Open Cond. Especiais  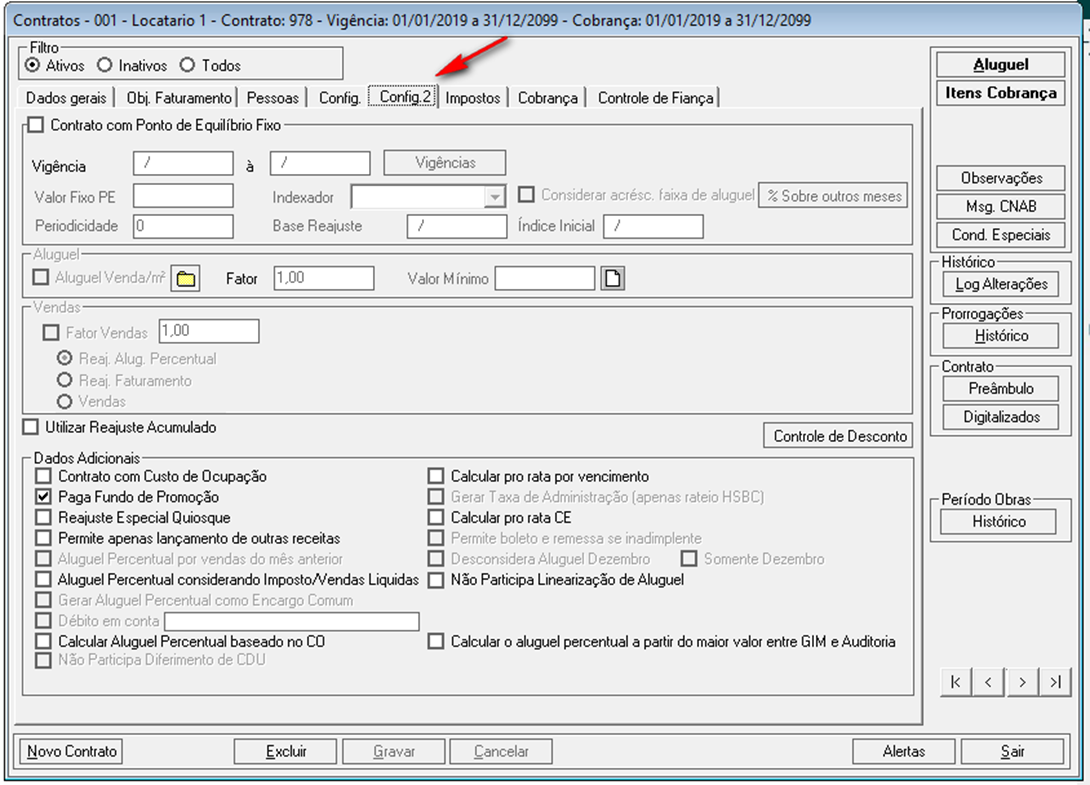tap(1001, 235)
